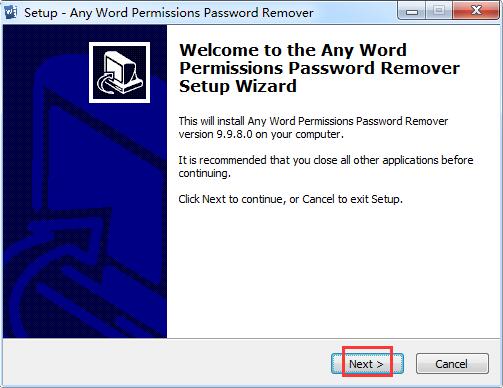This screenshot has height=388, width=503.
Task: Click the disabled maximize button
Action: pos(439,11)
